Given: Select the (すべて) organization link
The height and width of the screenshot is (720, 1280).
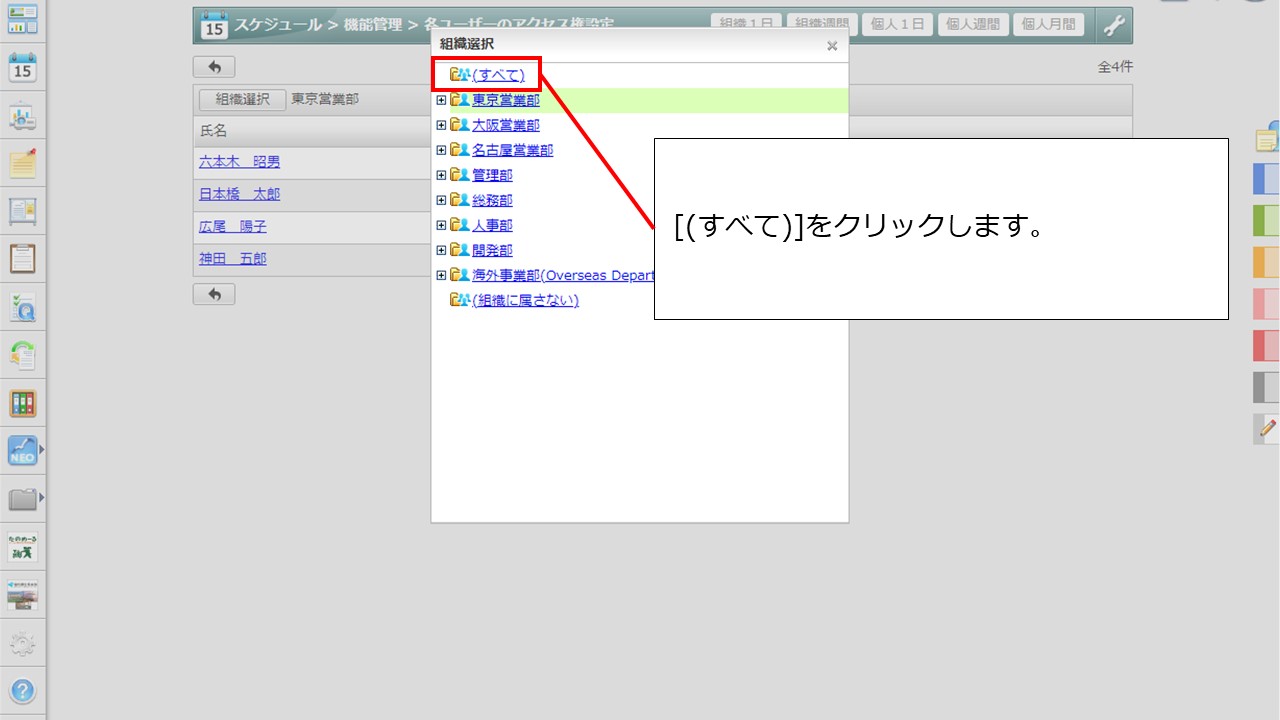Looking at the screenshot, I should pyautogui.click(x=498, y=75).
